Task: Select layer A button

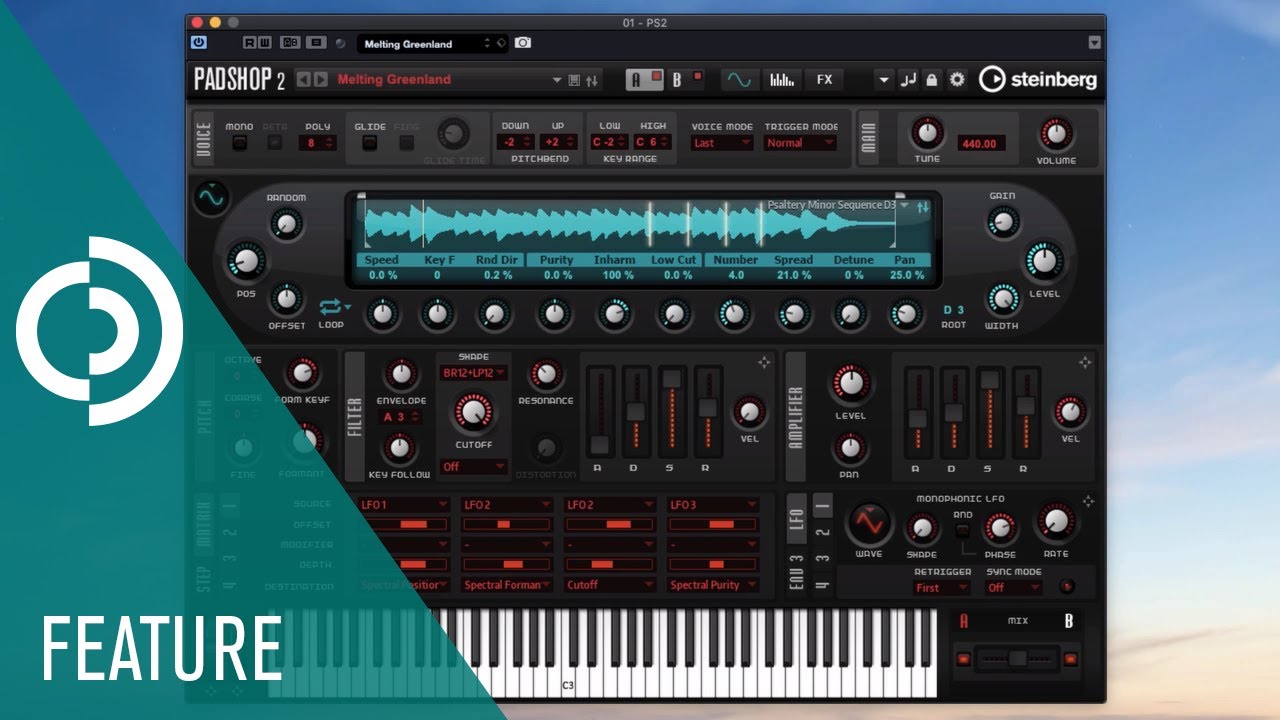Action: (x=644, y=79)
